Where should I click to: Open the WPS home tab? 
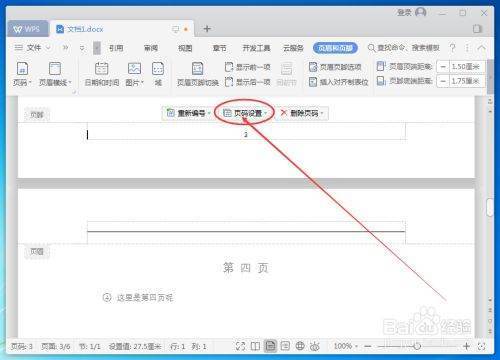coord(27,29)
